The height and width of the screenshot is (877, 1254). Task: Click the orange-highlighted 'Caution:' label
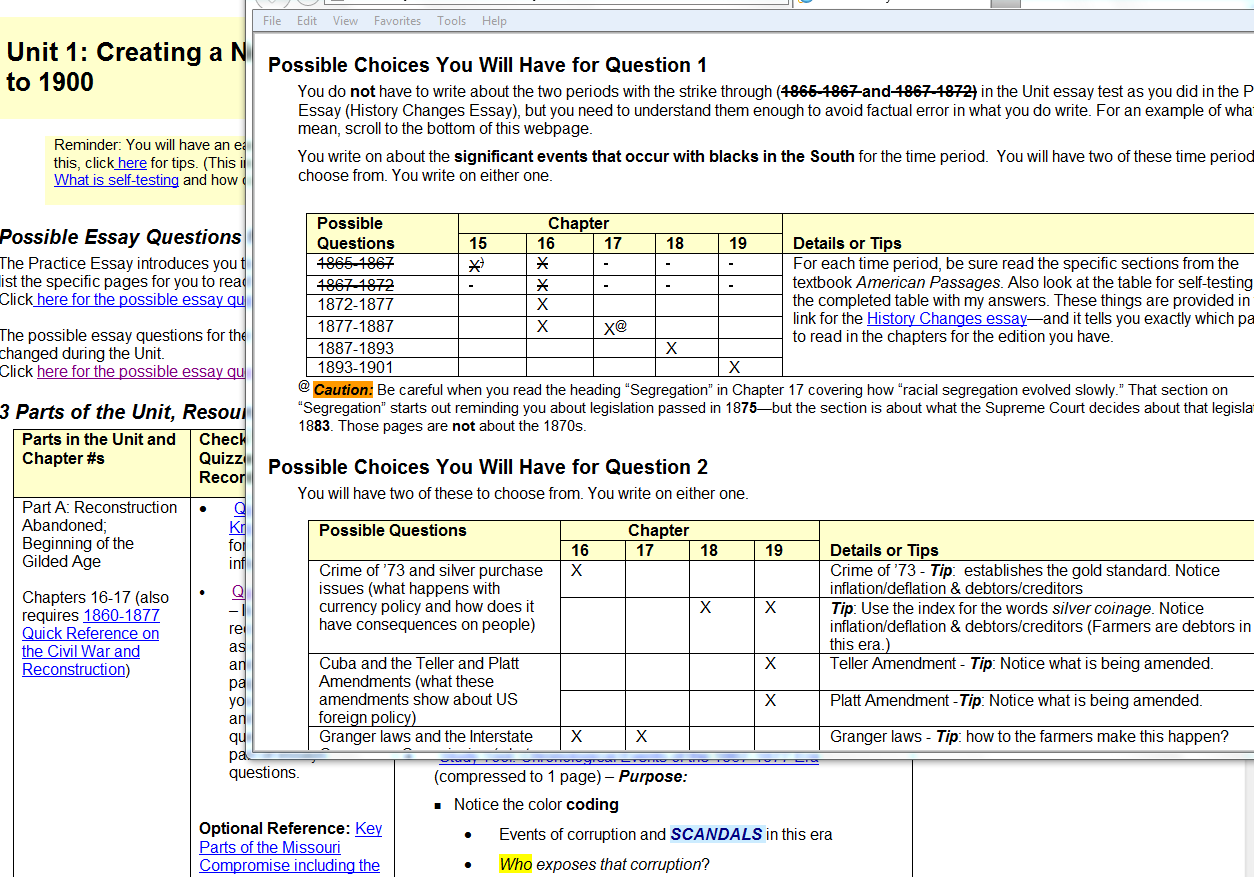(343, 390)
